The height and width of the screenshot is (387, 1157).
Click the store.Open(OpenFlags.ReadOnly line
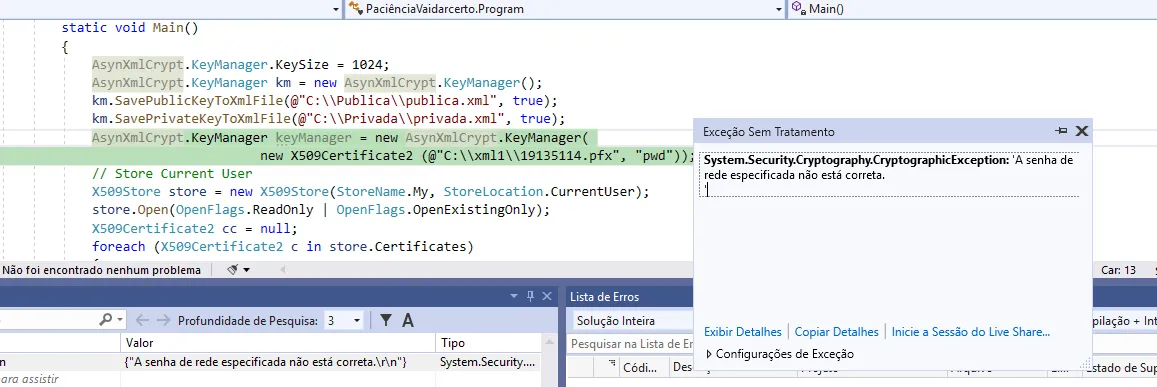(322, 210)
